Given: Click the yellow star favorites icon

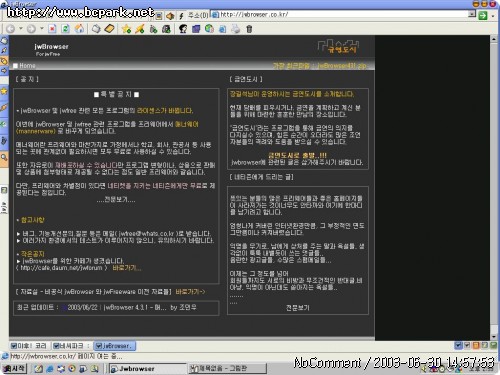Looking at the screenshot, I should [126, 29].
